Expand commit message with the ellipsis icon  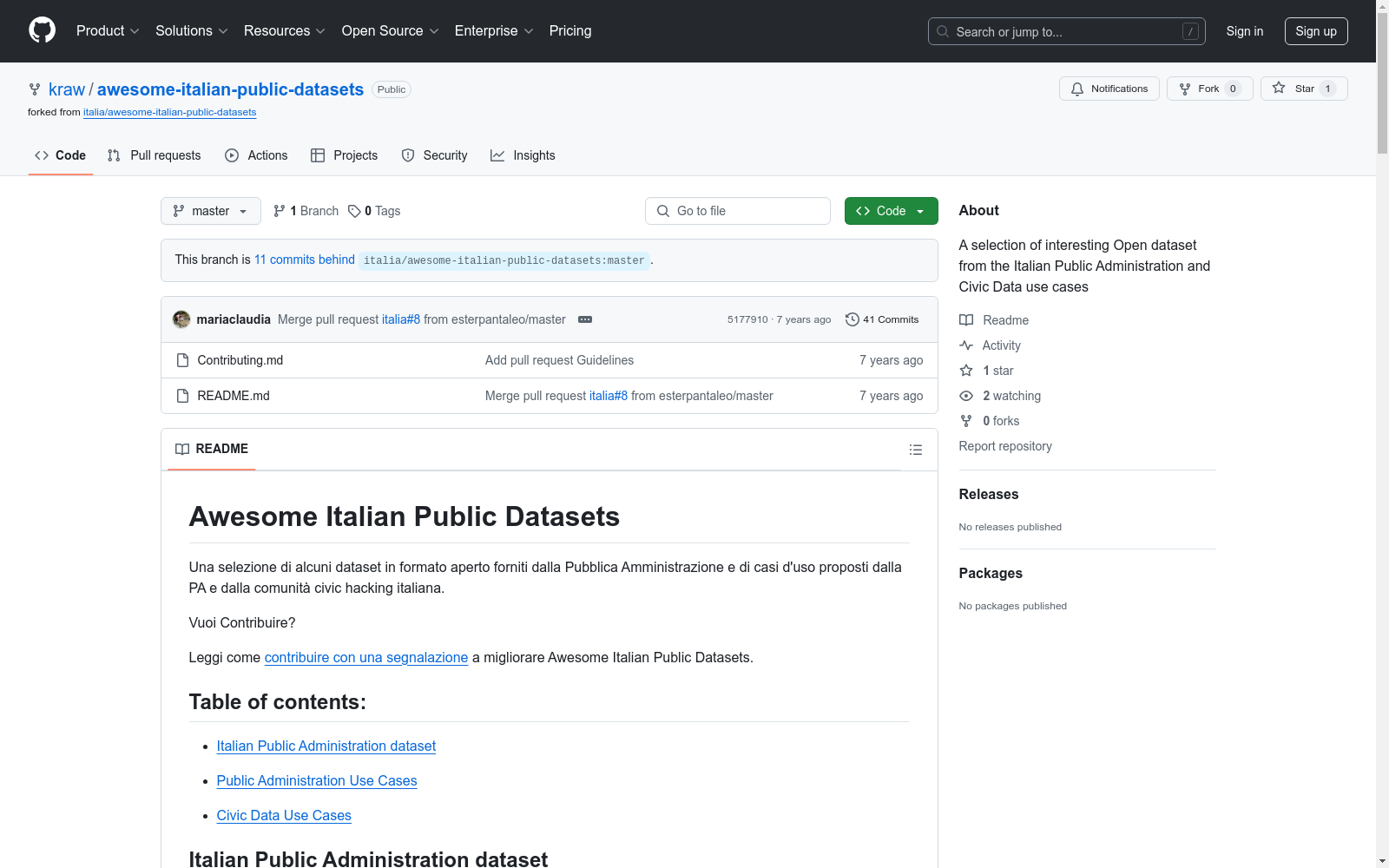pos(585,319)
